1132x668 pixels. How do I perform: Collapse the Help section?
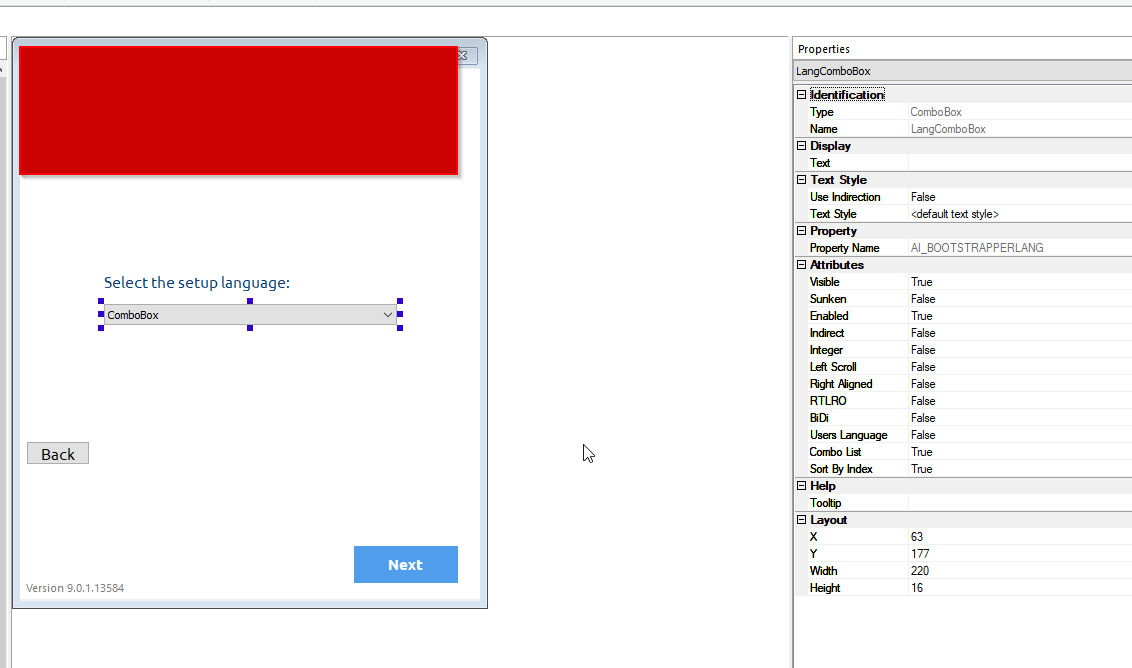801,485
